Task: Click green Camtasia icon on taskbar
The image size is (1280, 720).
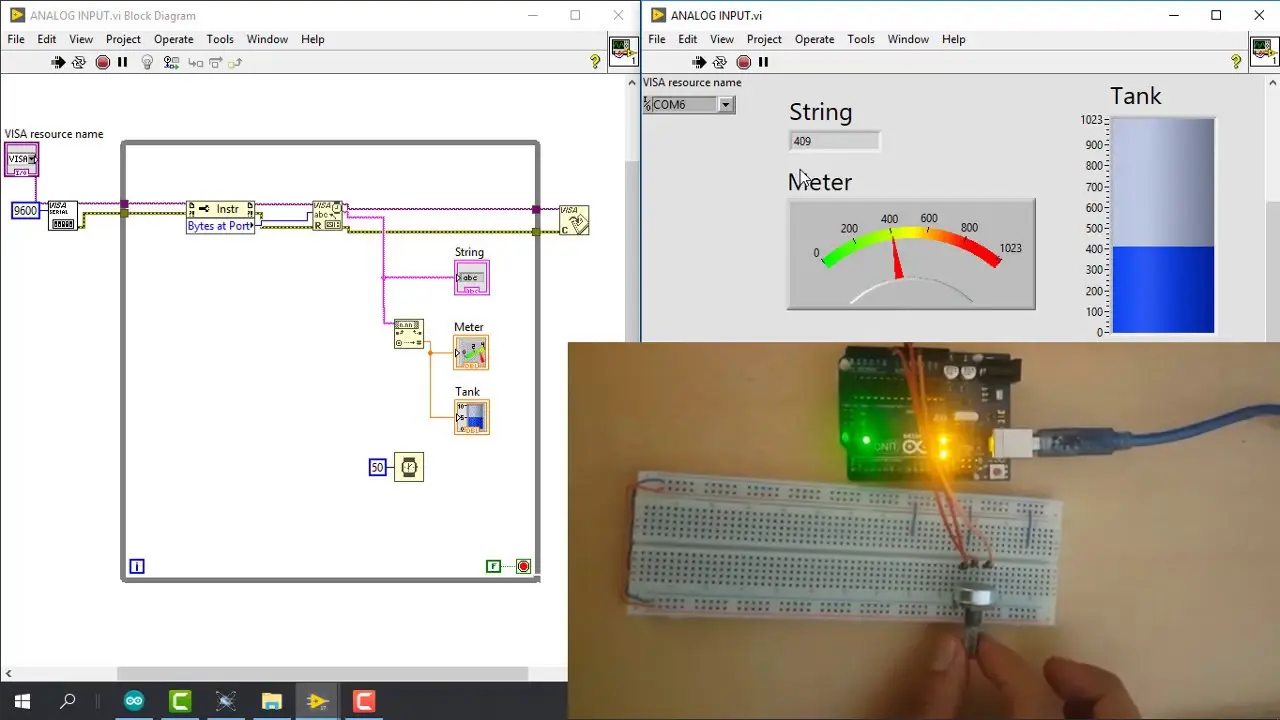Action: coord(180,701)
